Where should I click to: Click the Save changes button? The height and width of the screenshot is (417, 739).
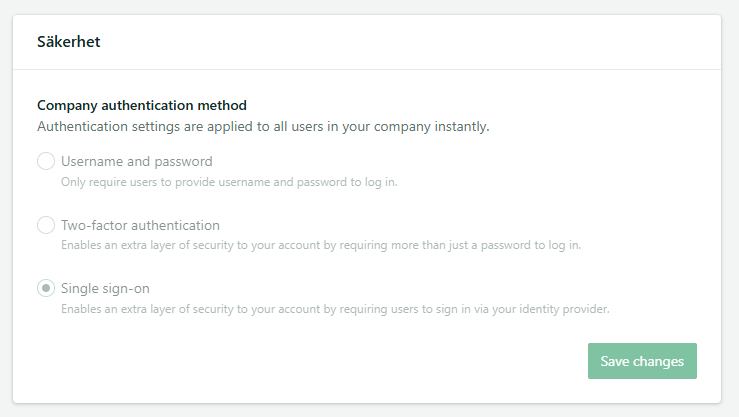point(642,361)
